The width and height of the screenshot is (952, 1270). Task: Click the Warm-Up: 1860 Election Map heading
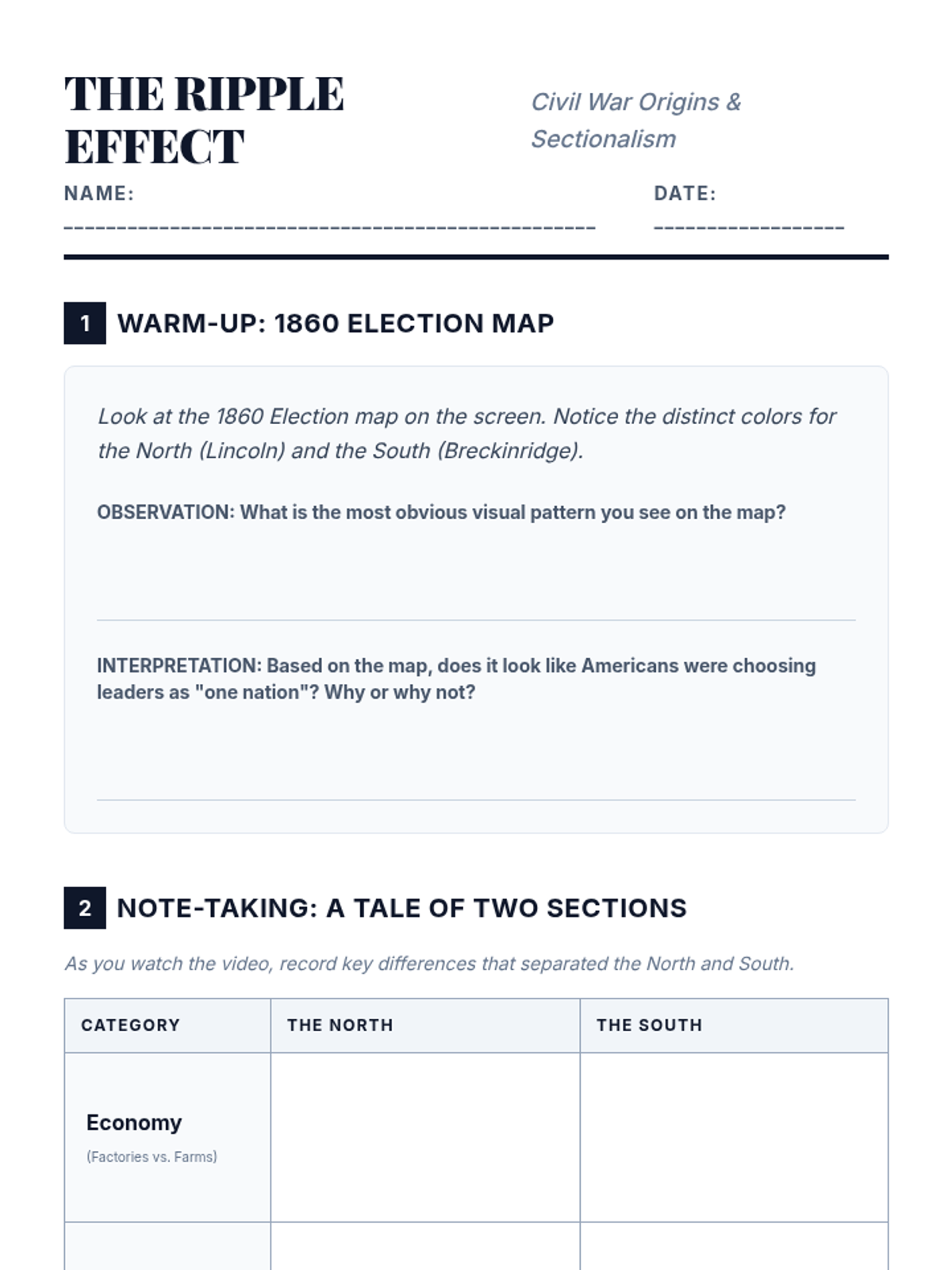click(336, 323)
